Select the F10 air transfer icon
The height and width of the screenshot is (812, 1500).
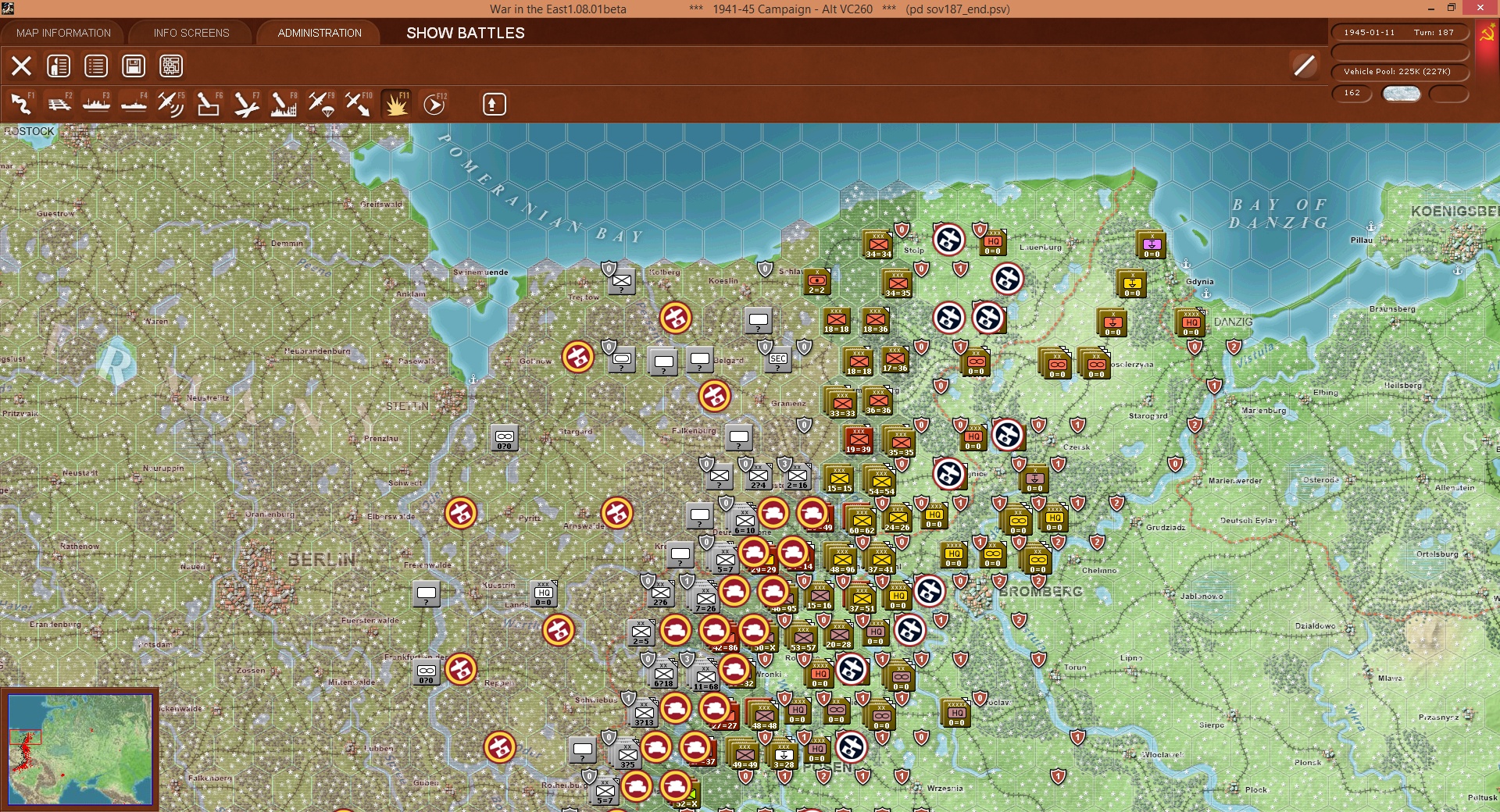pyautogui.click(x=359, y=104)
